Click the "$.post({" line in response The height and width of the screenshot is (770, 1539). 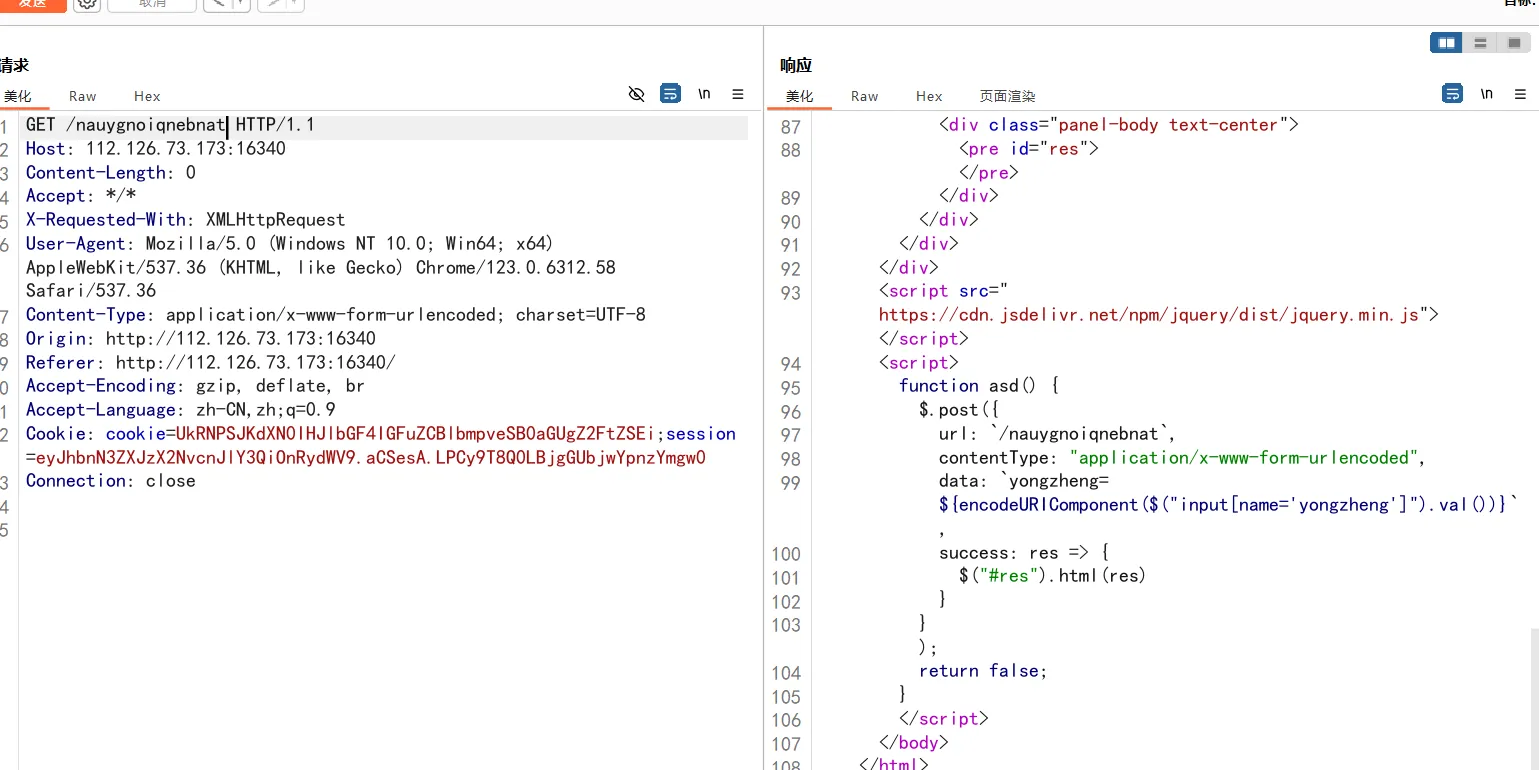pyautogui.click(x=959, y=410)
